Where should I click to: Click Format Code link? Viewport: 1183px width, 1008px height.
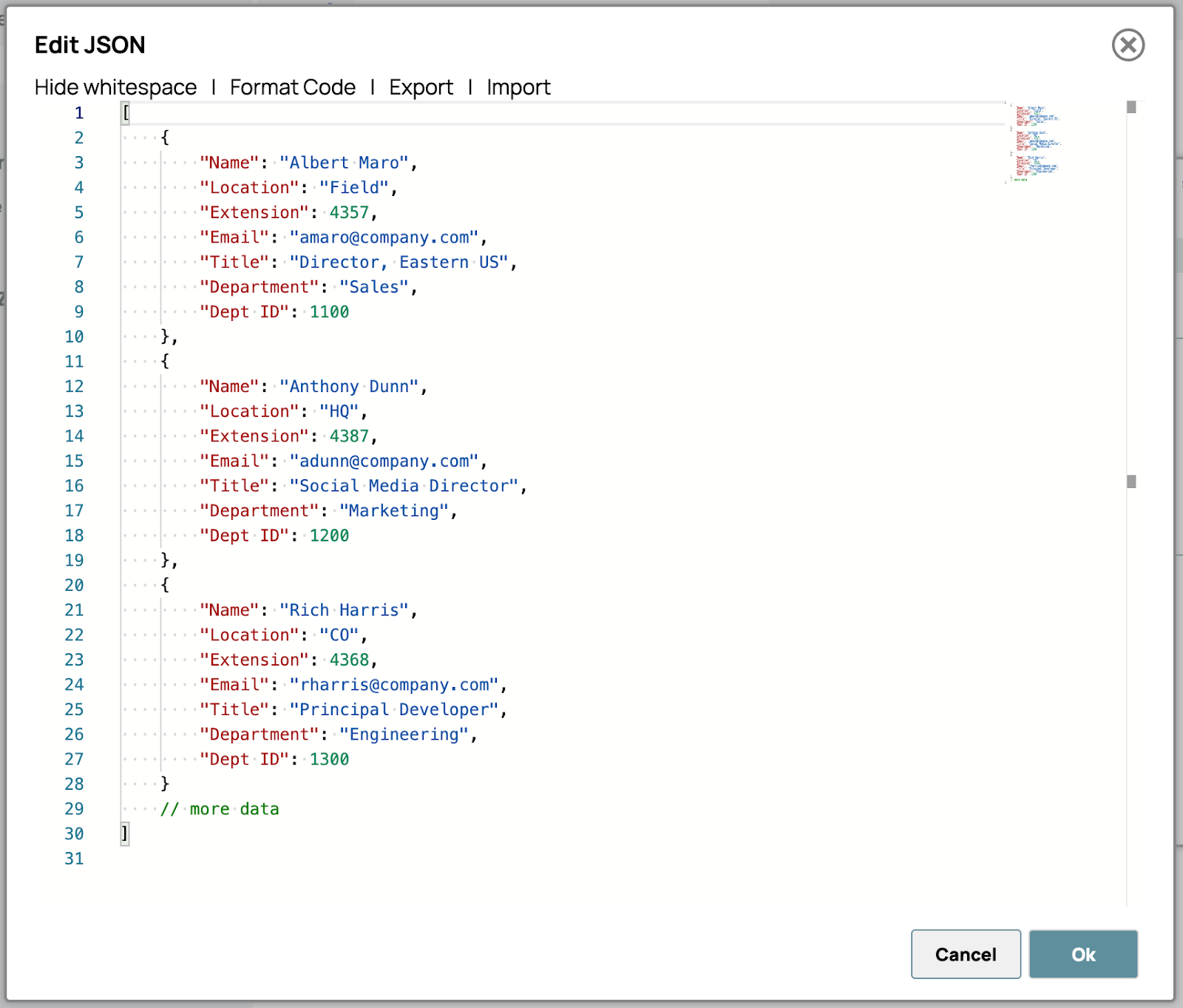pos(292,87)
